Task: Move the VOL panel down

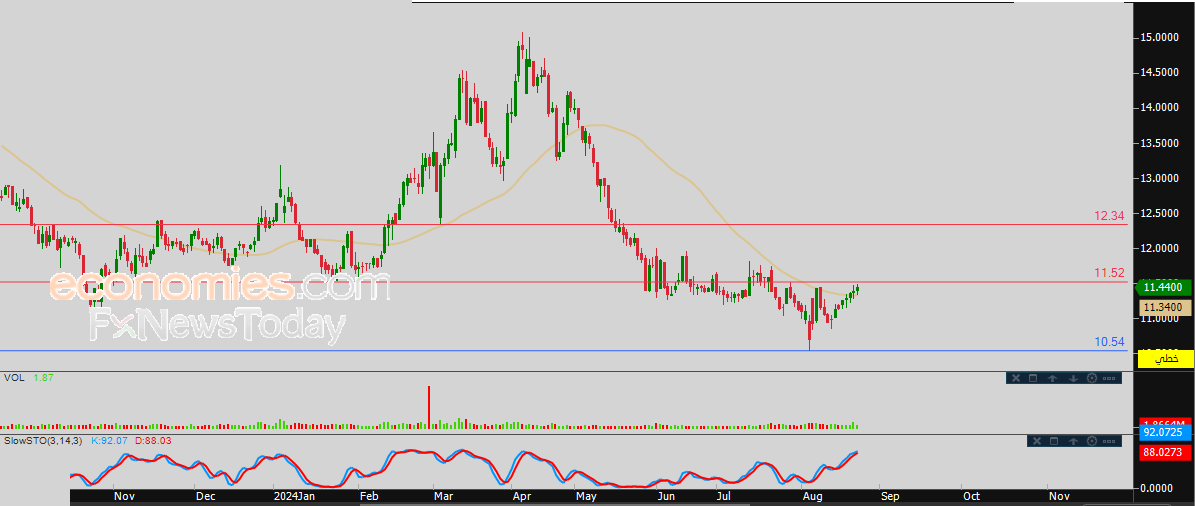Action: [1073, 378]
